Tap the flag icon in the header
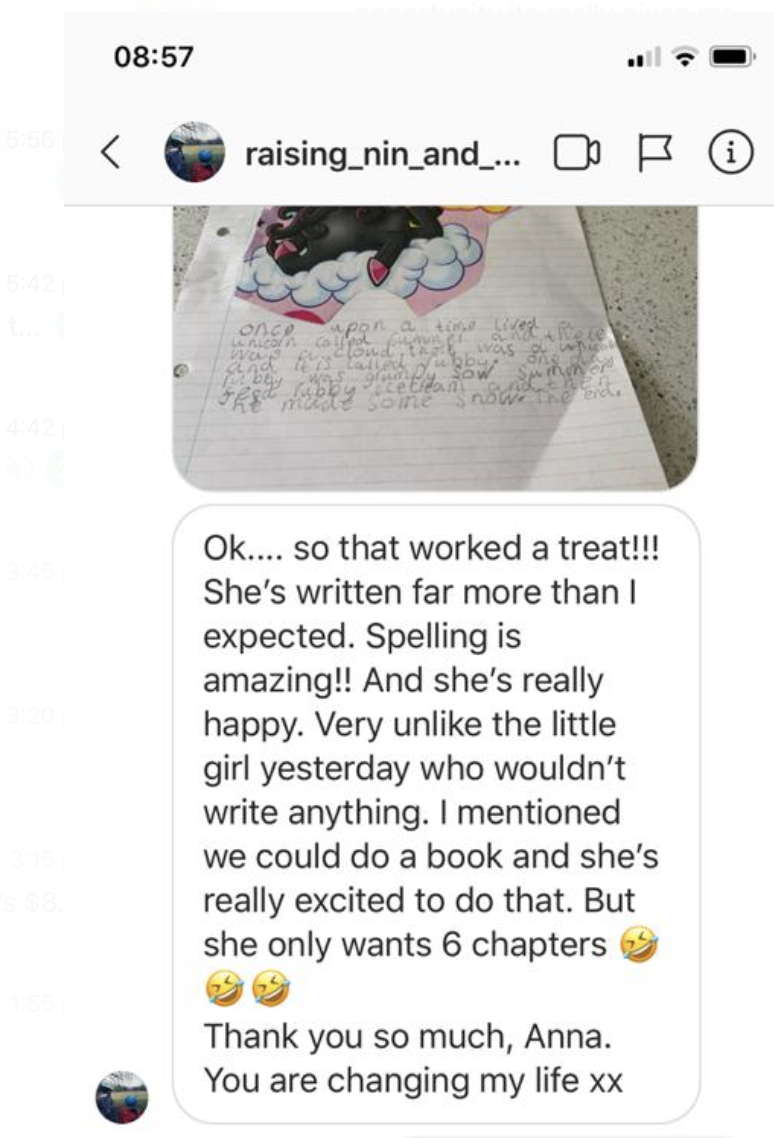The height and width of the screenshot is (1138, 774). coord(655,152)
